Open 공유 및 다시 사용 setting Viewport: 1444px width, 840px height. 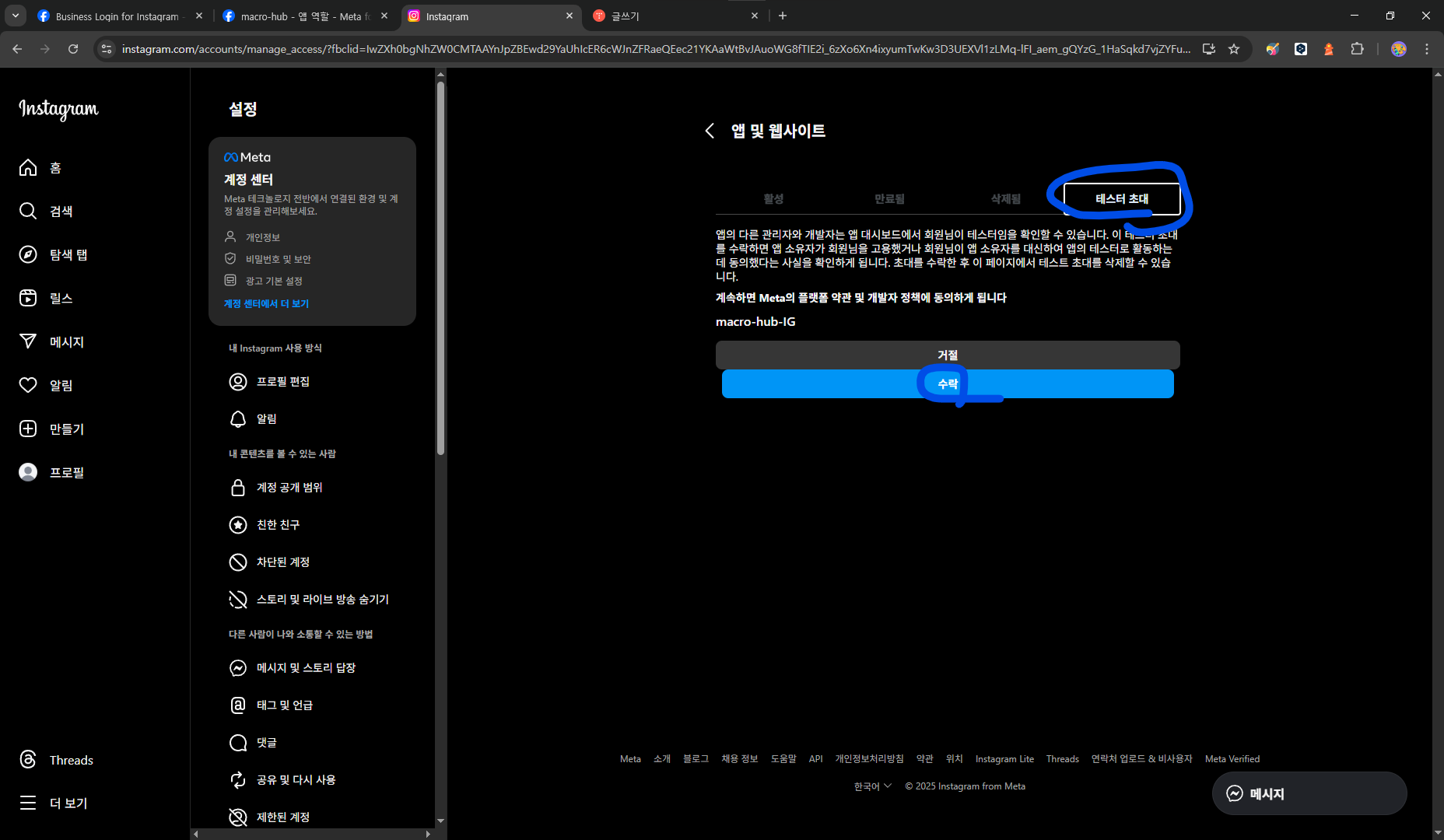coord(282,780)
